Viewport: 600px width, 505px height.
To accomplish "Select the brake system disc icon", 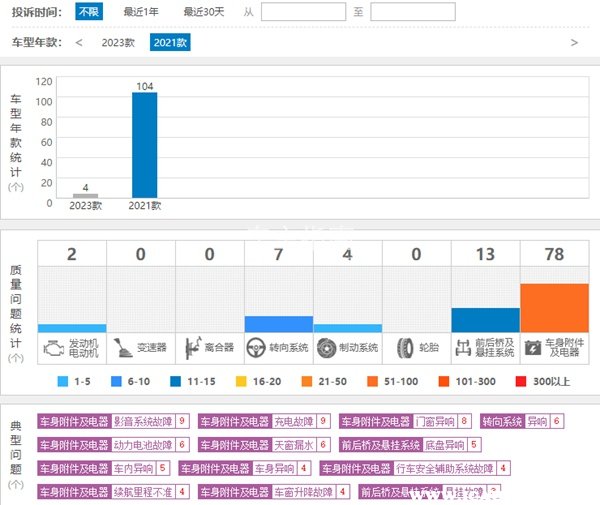I will pyautogui.click(x=327, y=348).
